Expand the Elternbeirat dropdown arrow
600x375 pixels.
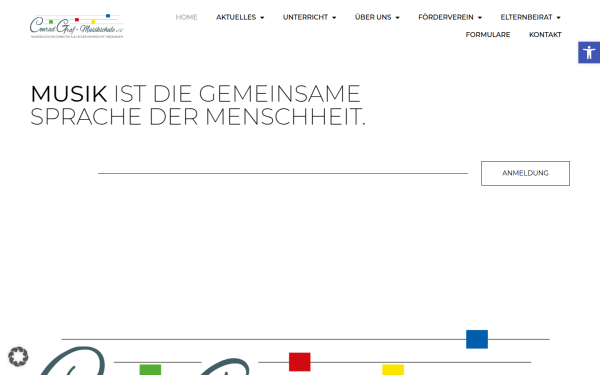pos(558,18)
